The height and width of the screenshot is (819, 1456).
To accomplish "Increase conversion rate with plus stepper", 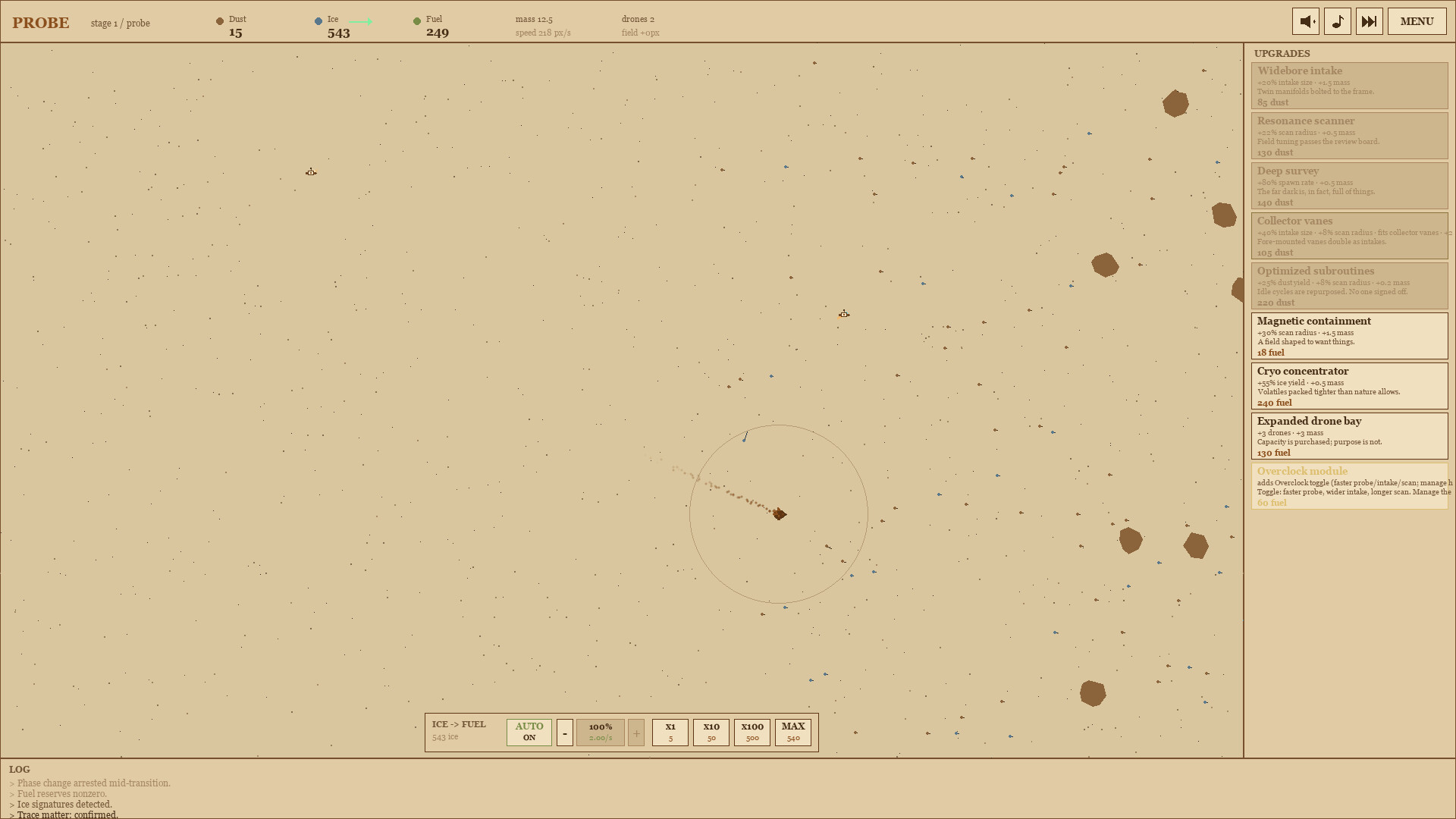I will coord(635,733).
